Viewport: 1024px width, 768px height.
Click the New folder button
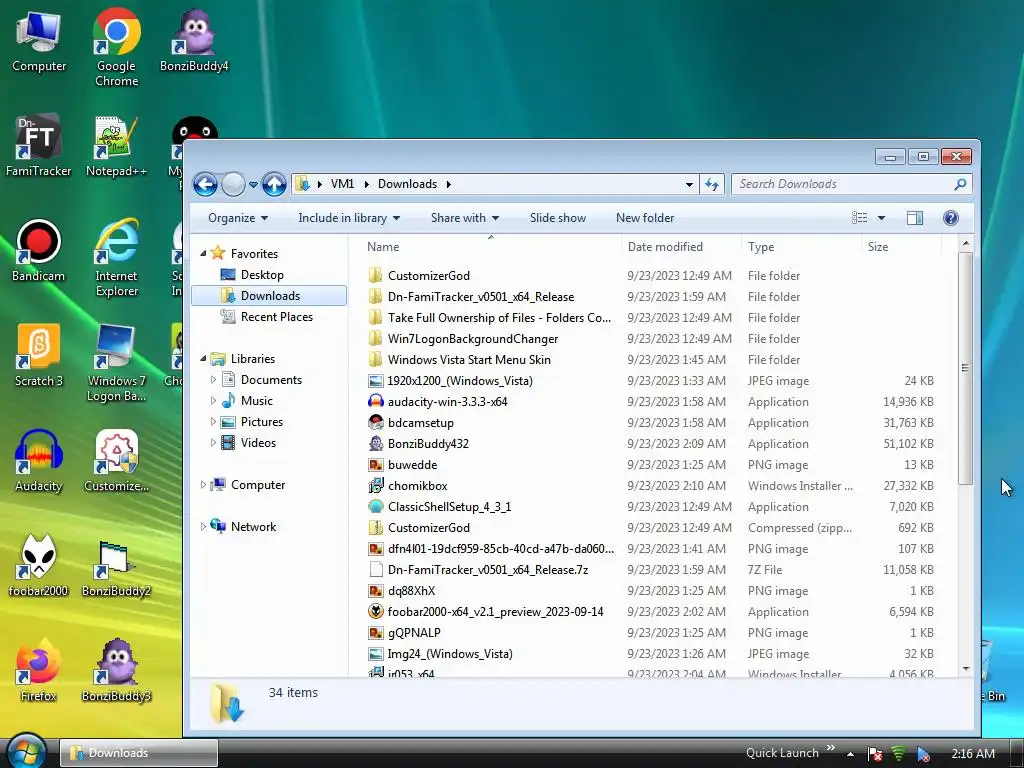tap(645, 218)
